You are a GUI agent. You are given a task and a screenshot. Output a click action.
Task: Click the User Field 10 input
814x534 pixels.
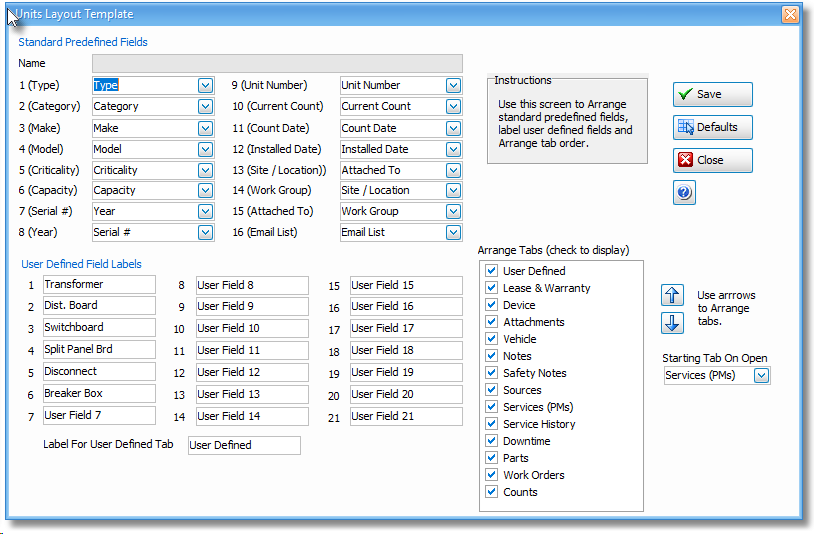pos(252,328)
